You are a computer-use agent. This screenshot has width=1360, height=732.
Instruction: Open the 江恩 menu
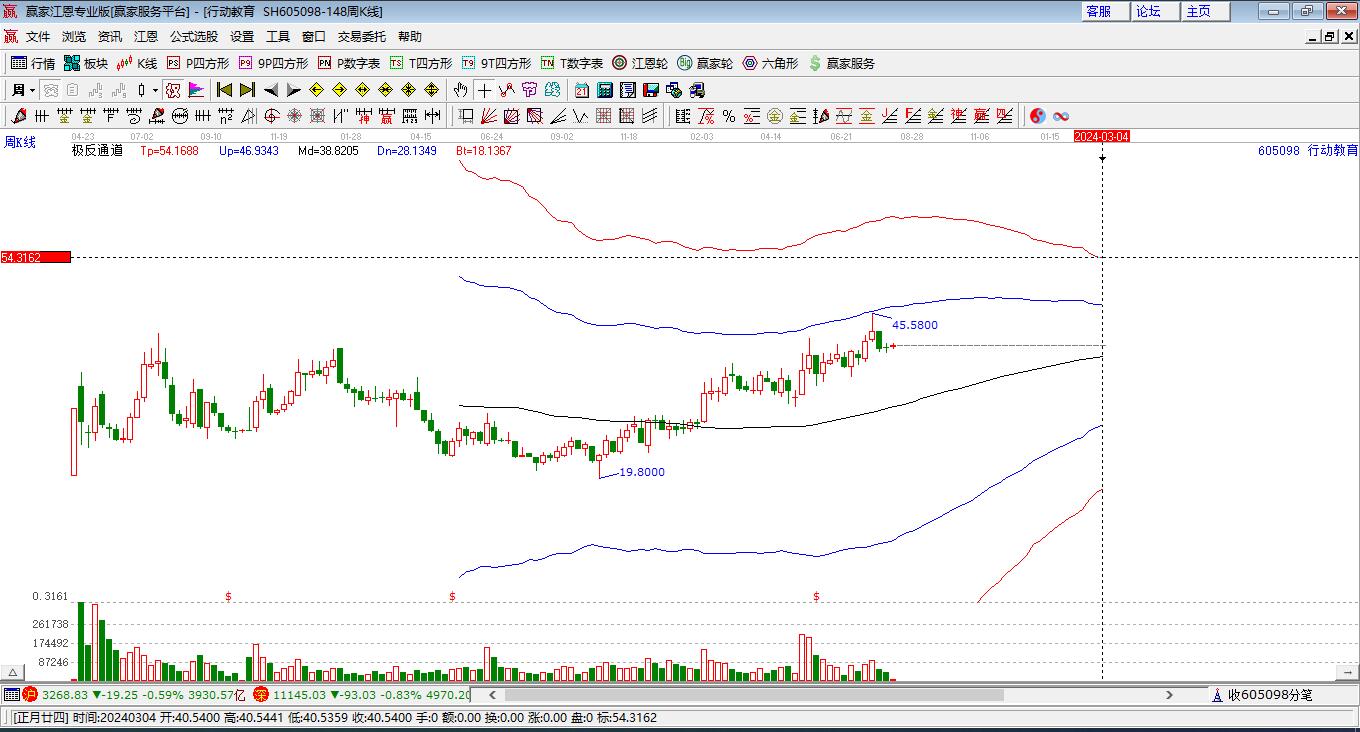[x=146, y=36]
